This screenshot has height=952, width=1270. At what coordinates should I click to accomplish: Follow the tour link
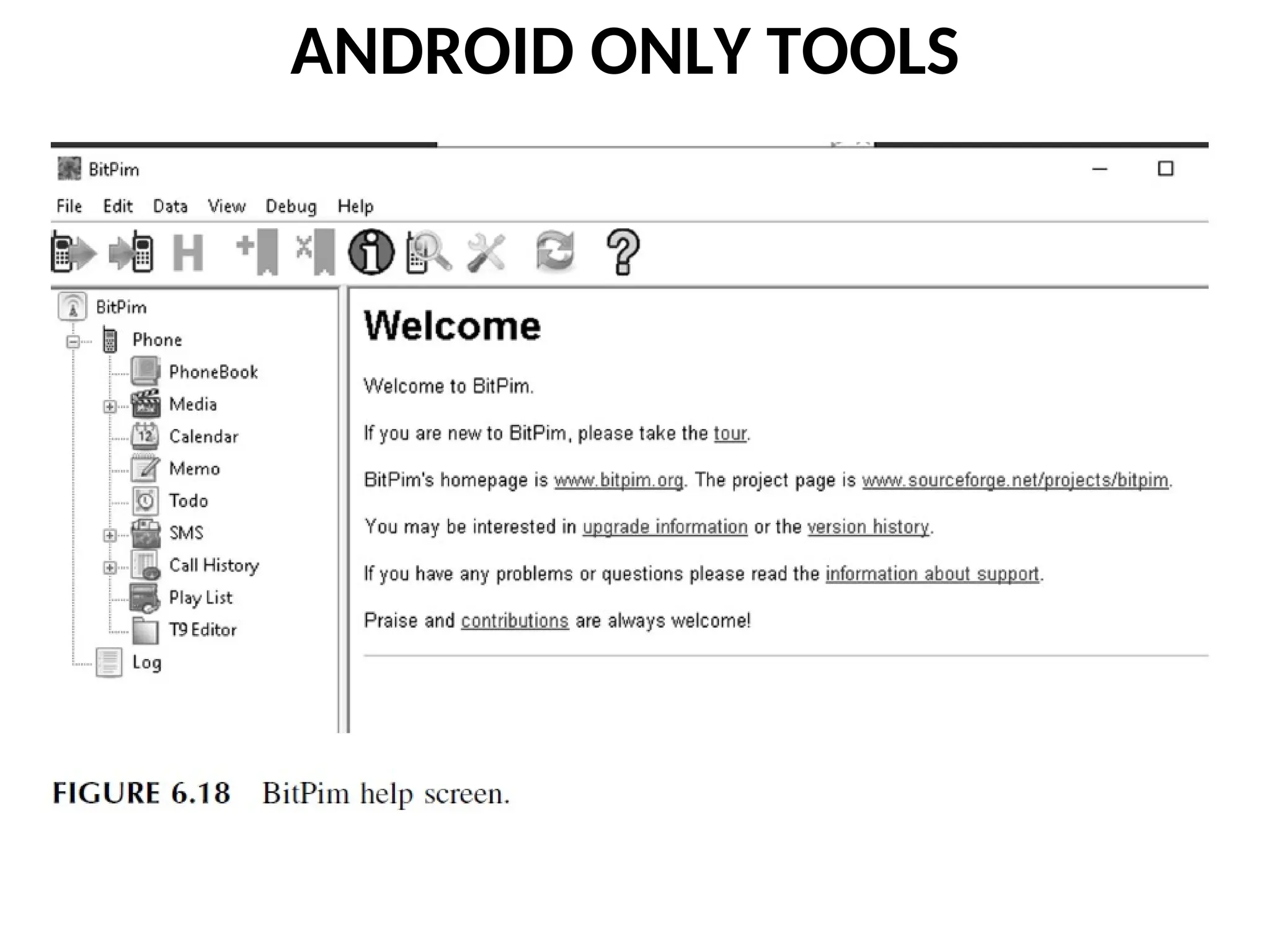click(730, 433)
